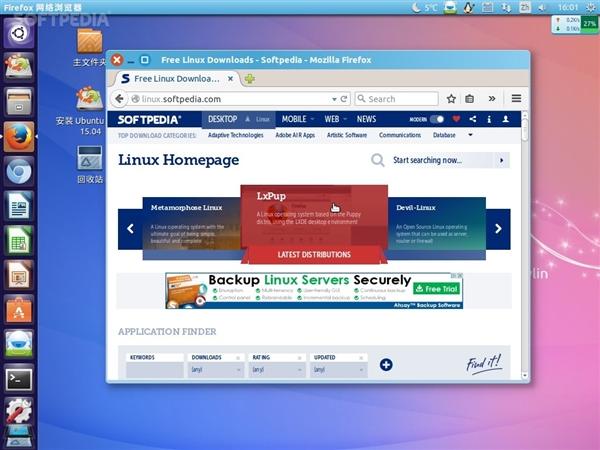Expand the Downloads filter dropdown
600x450 pixels.
[x=216, y=370]
